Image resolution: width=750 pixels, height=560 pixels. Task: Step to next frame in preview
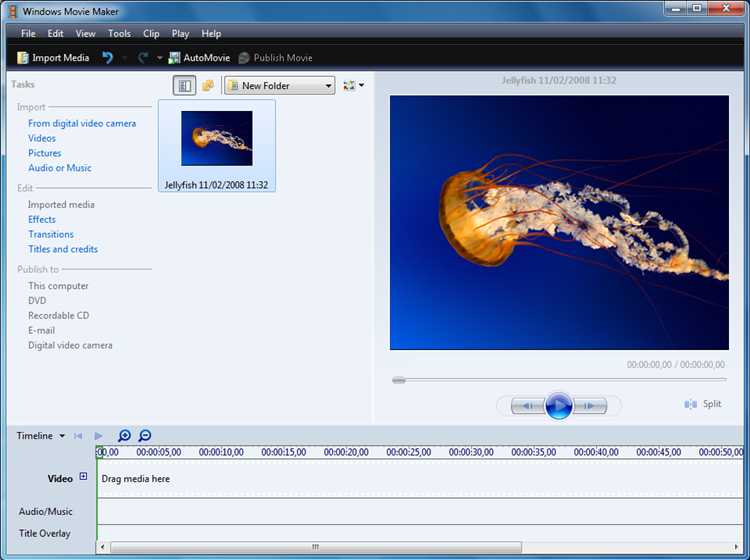(x=590, y=406)
